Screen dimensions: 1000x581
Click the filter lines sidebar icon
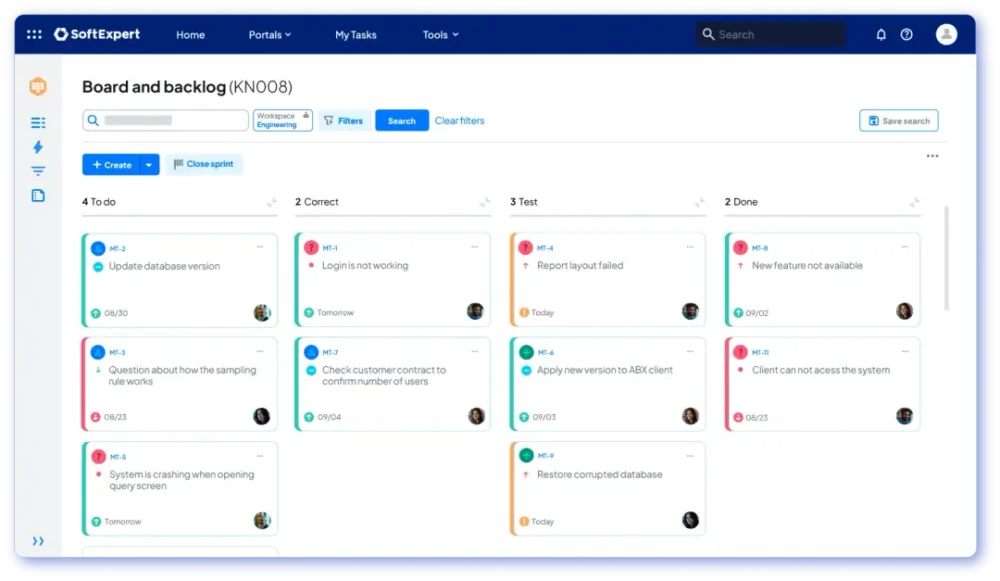(38, 171)
